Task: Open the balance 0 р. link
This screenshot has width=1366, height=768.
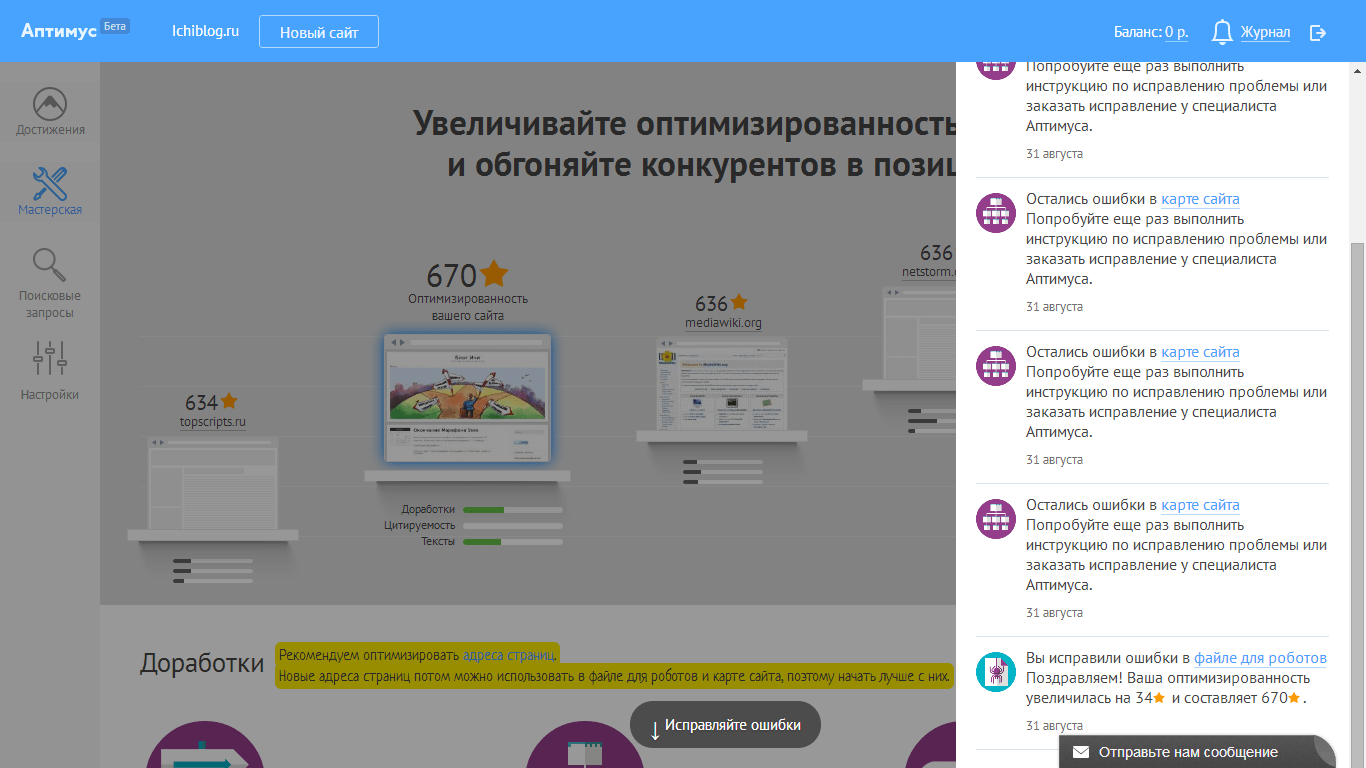Action: tap(1176, 32)
